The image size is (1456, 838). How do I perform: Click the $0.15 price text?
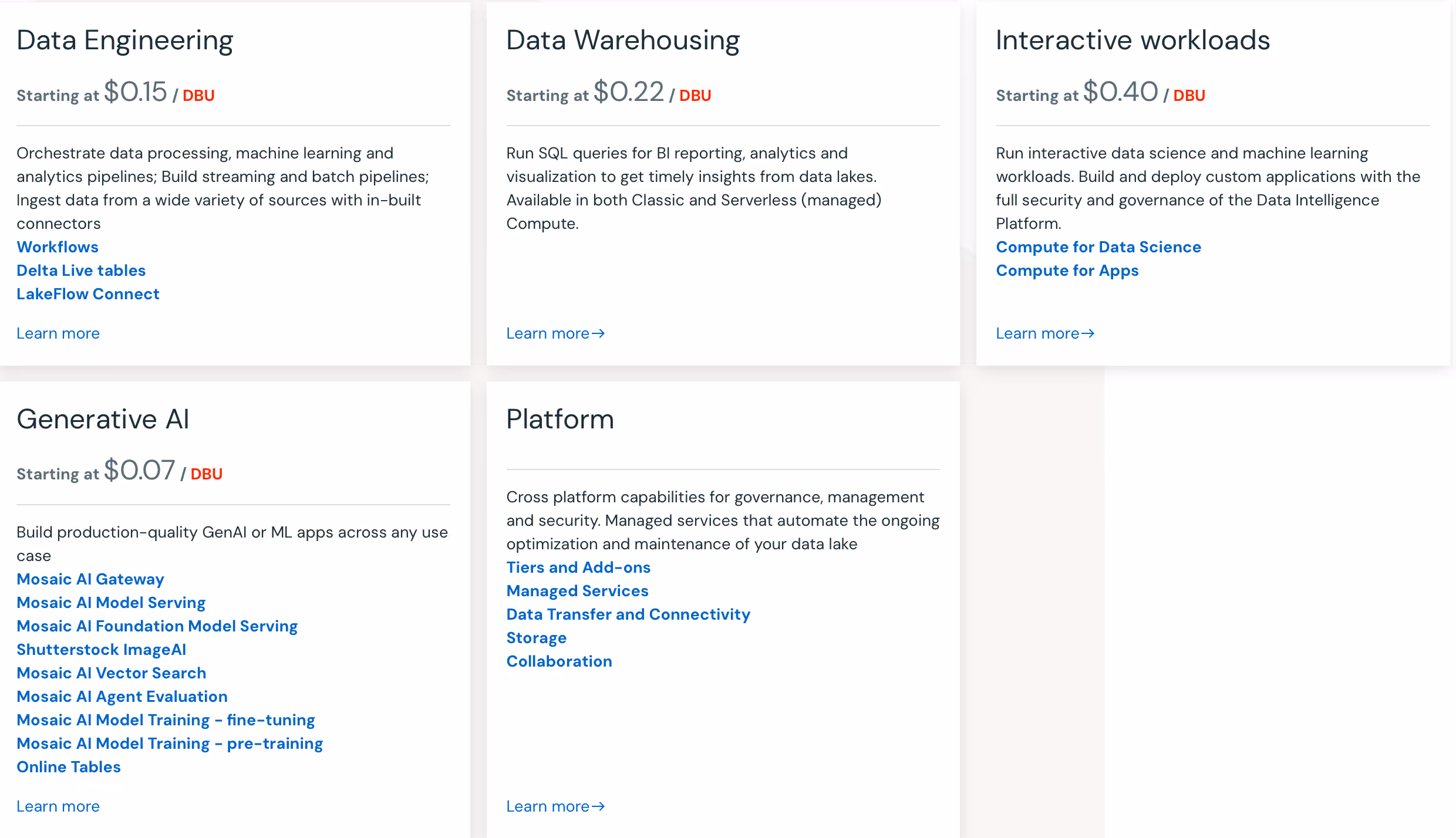point(136,92)
